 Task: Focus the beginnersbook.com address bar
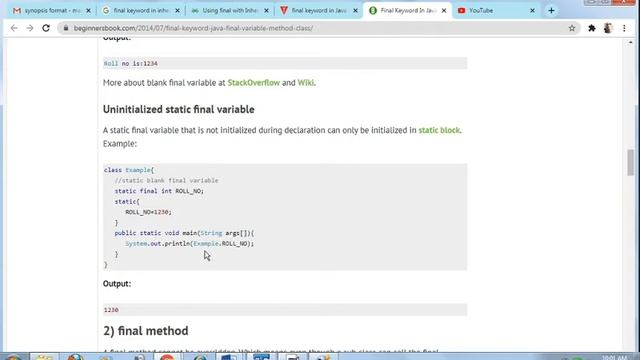(x=318, y=28)
